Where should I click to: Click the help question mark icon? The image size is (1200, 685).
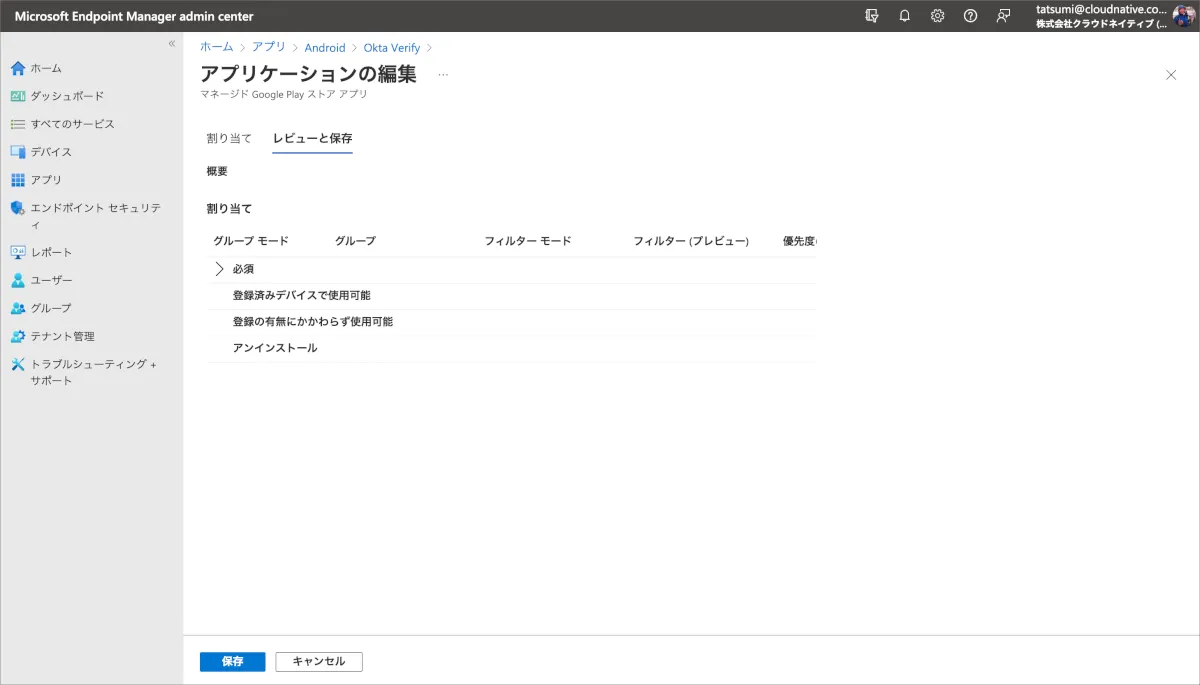pyautogui.click(x=970, y=16)
